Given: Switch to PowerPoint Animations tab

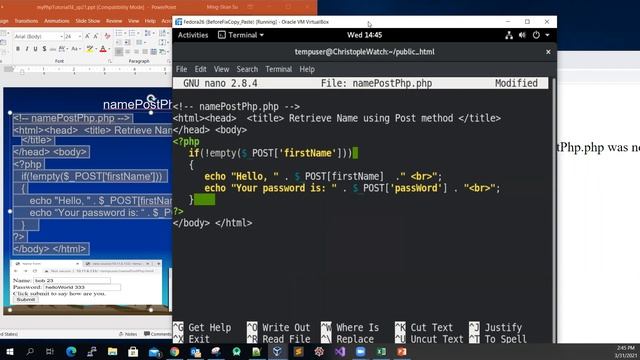Looking at the screenshot, I should point(56,21).
